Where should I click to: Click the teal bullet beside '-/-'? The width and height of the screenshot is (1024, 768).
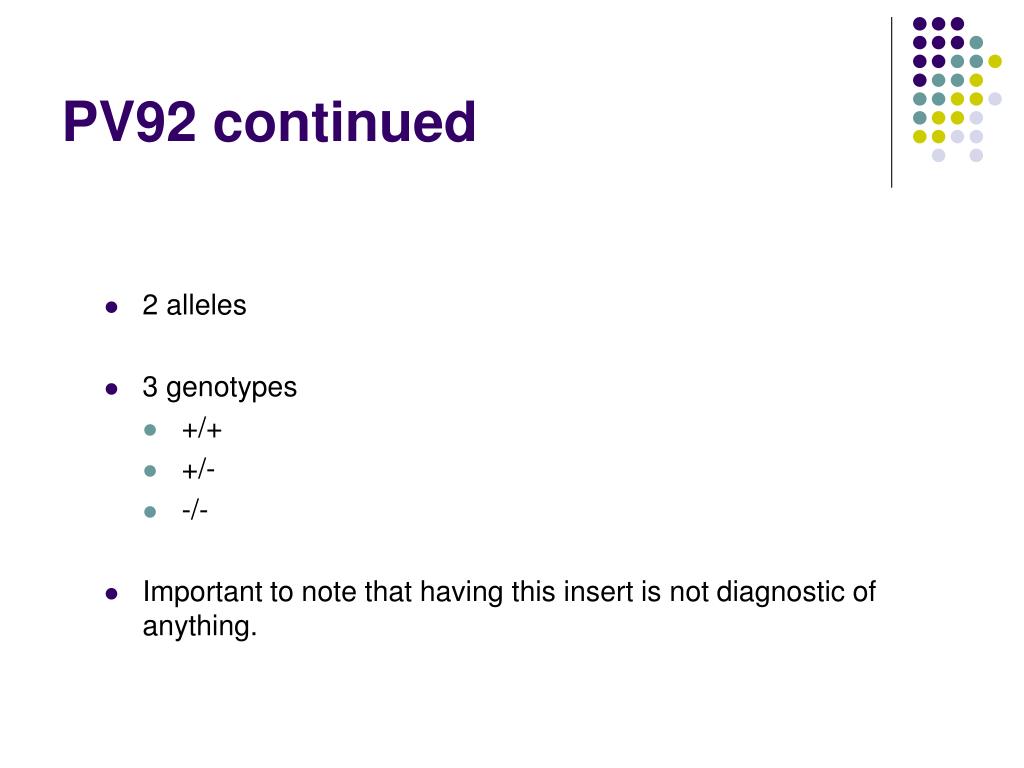pyautogui.click(x=150, y=512)
